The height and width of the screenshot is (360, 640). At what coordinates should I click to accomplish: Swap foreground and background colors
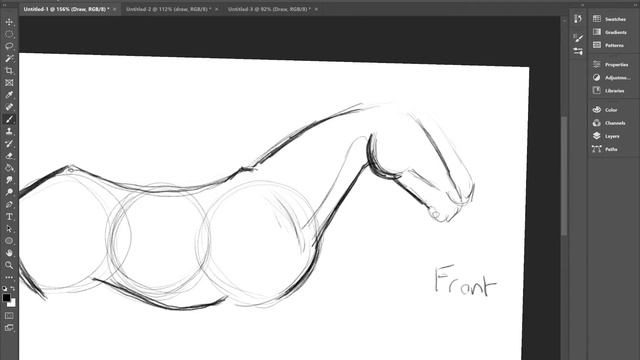pyautogui.click(x=13, y=288)
